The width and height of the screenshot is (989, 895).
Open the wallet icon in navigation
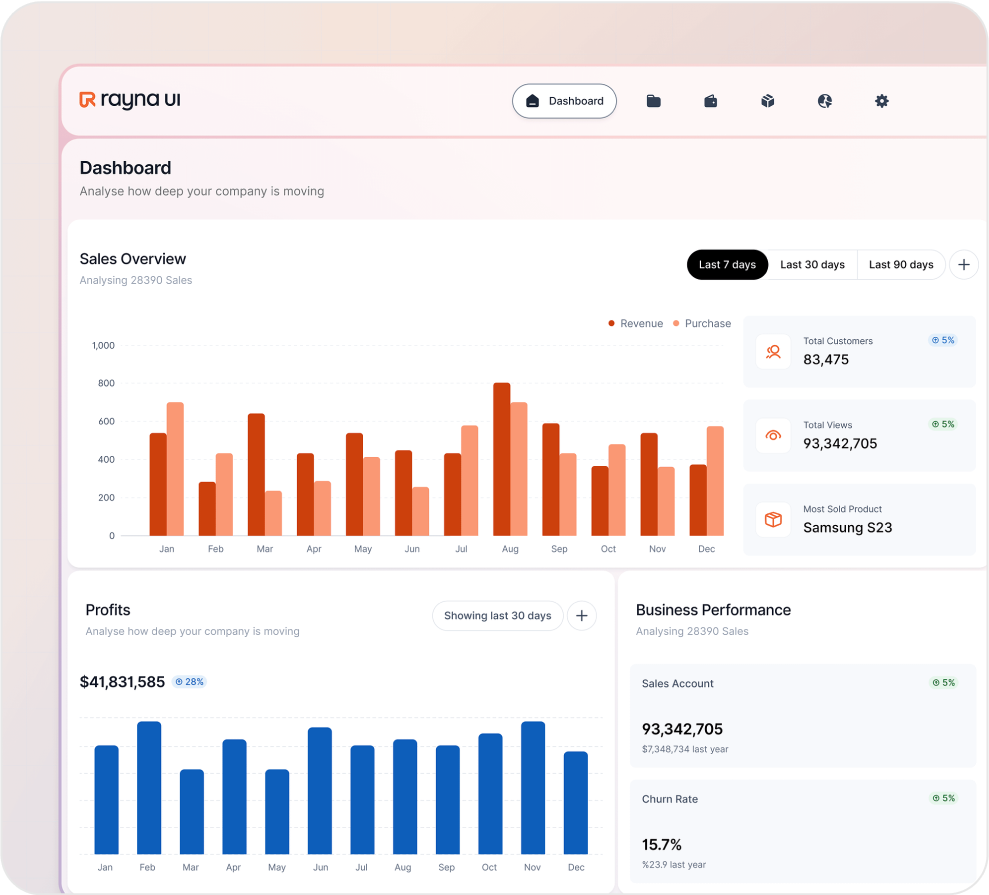pos(711,101)
